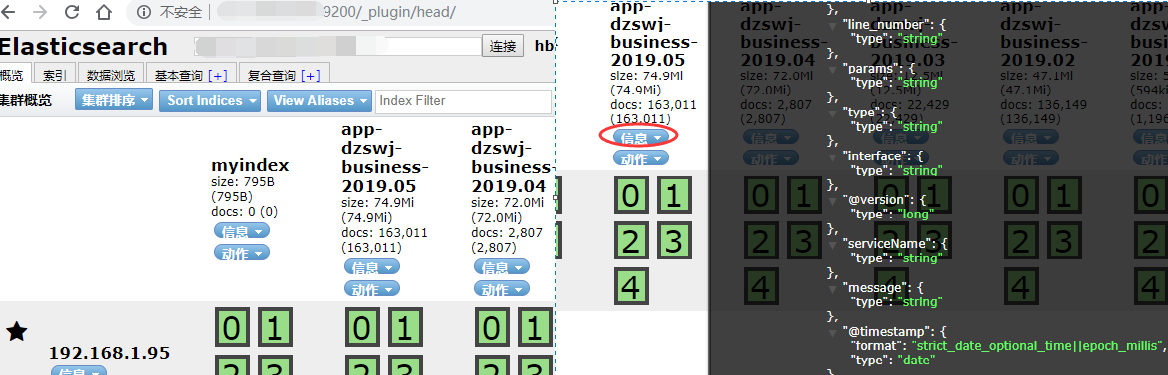Select shard 1 under 2019.05 on the 192.168.1.95 row

405,327
